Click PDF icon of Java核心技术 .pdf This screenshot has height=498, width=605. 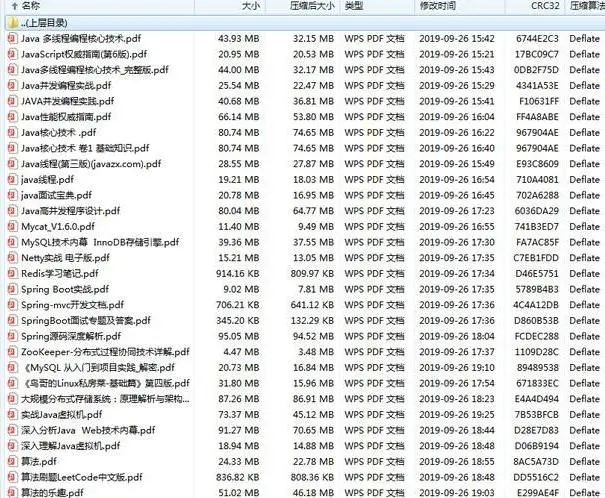click(x=12, y=133)
